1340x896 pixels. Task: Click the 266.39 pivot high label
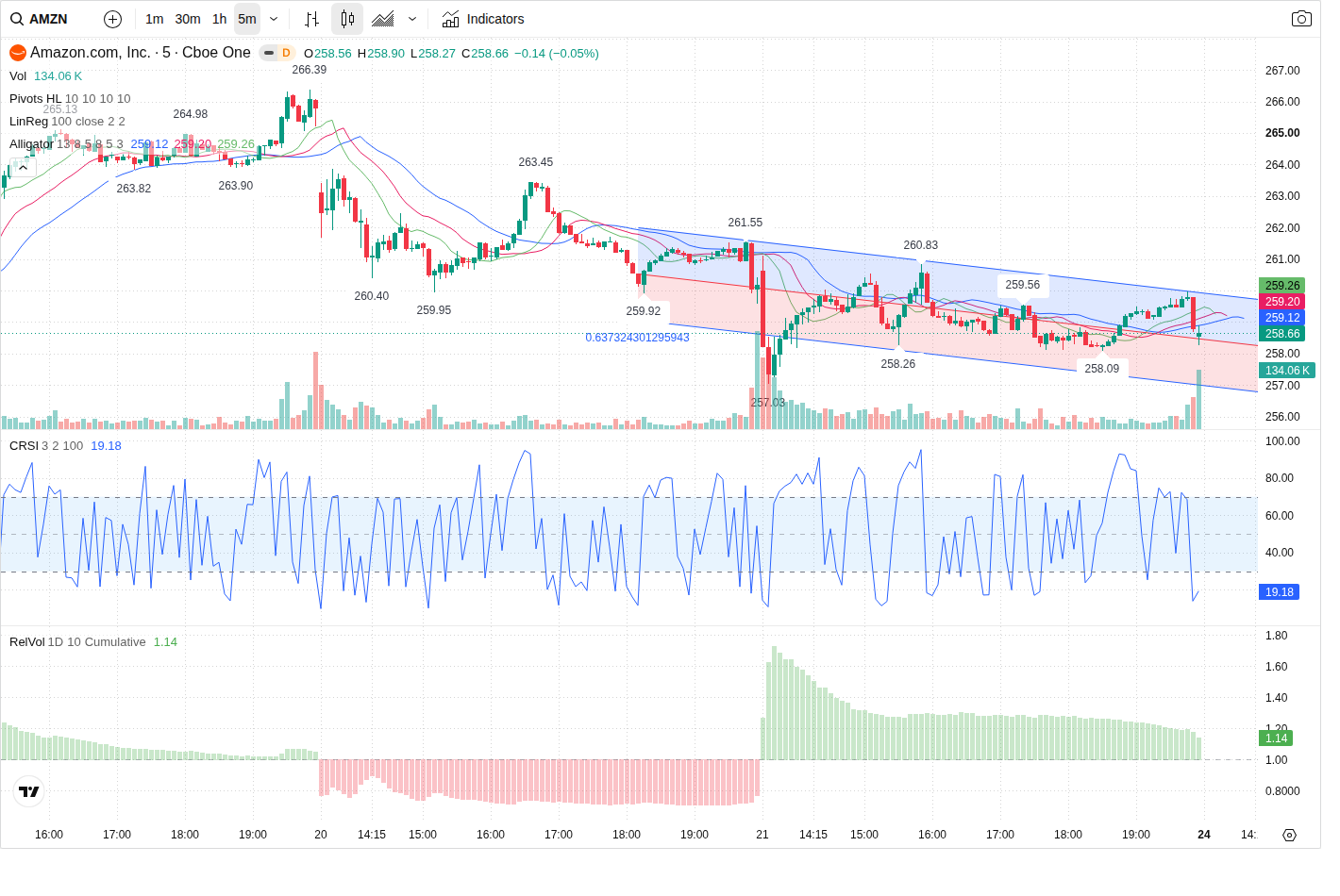point(310,70)
